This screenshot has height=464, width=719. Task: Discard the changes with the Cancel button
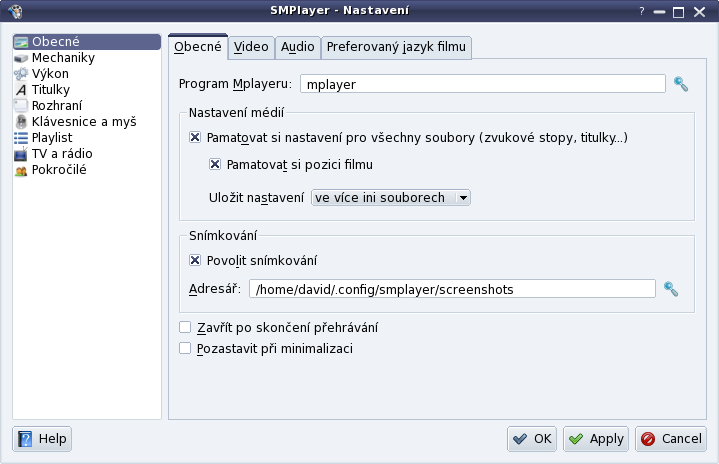coord(671,439)
